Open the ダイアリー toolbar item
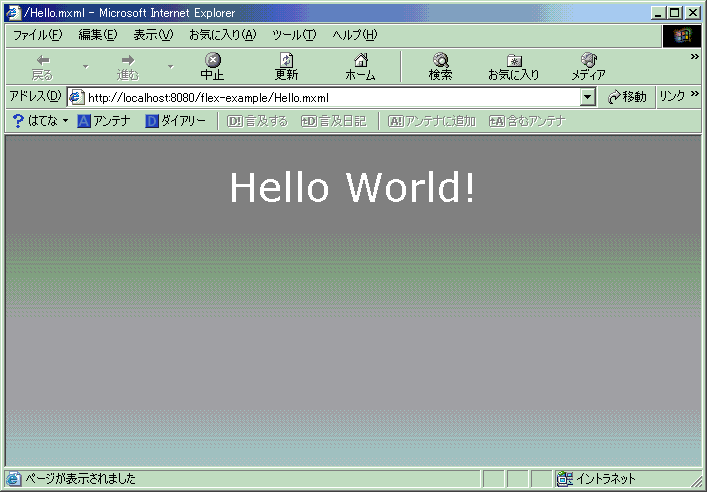The width and height of the screenshot is (707, 492). pos(175,121)
